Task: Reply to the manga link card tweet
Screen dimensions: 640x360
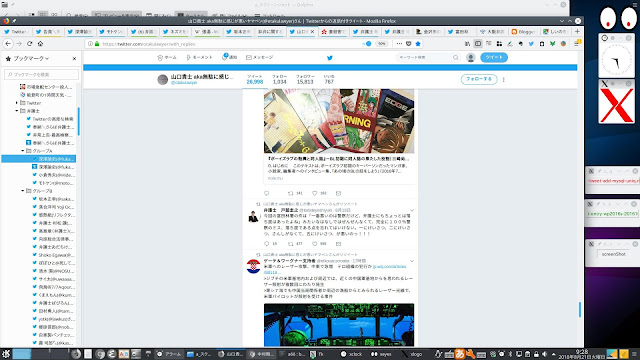Action: click(x=267, y=193)
